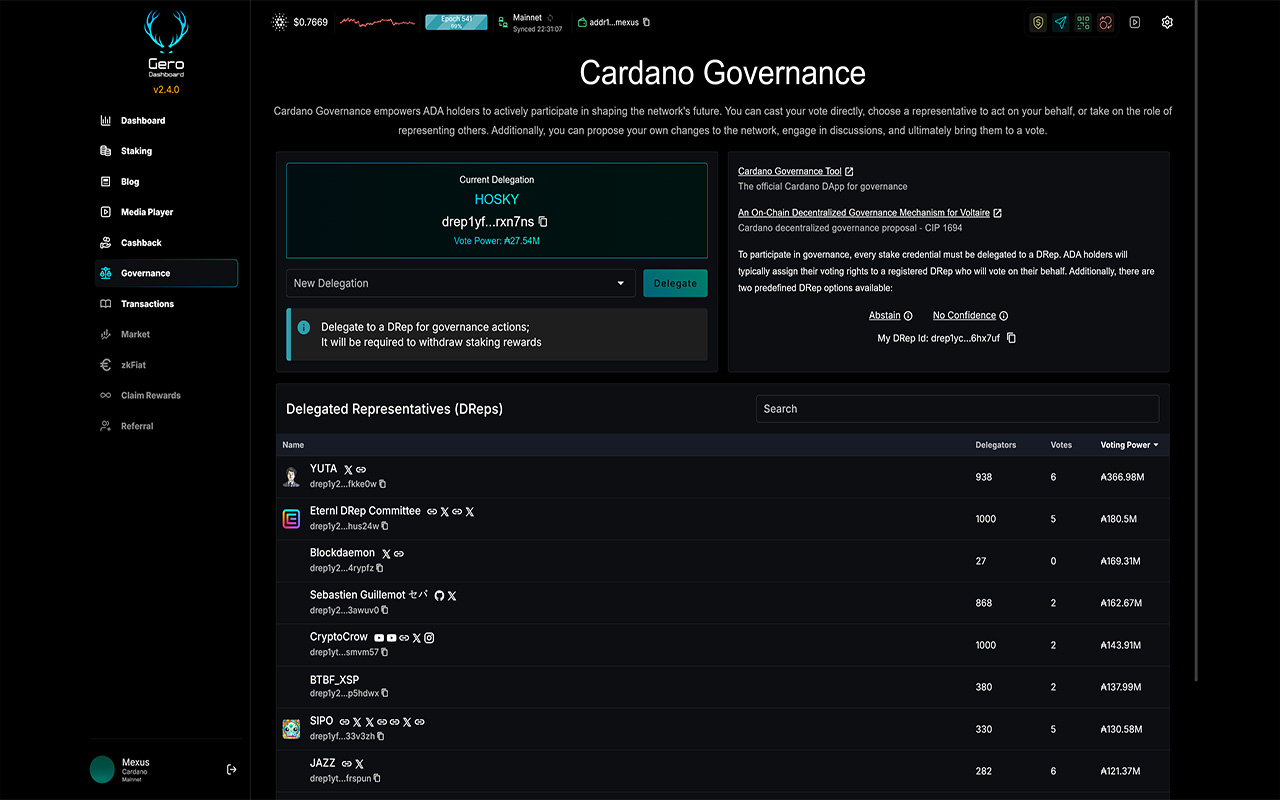Click the No Confidence info icon
This screenshot has height=800, width=1280.
pos(1004,316)
